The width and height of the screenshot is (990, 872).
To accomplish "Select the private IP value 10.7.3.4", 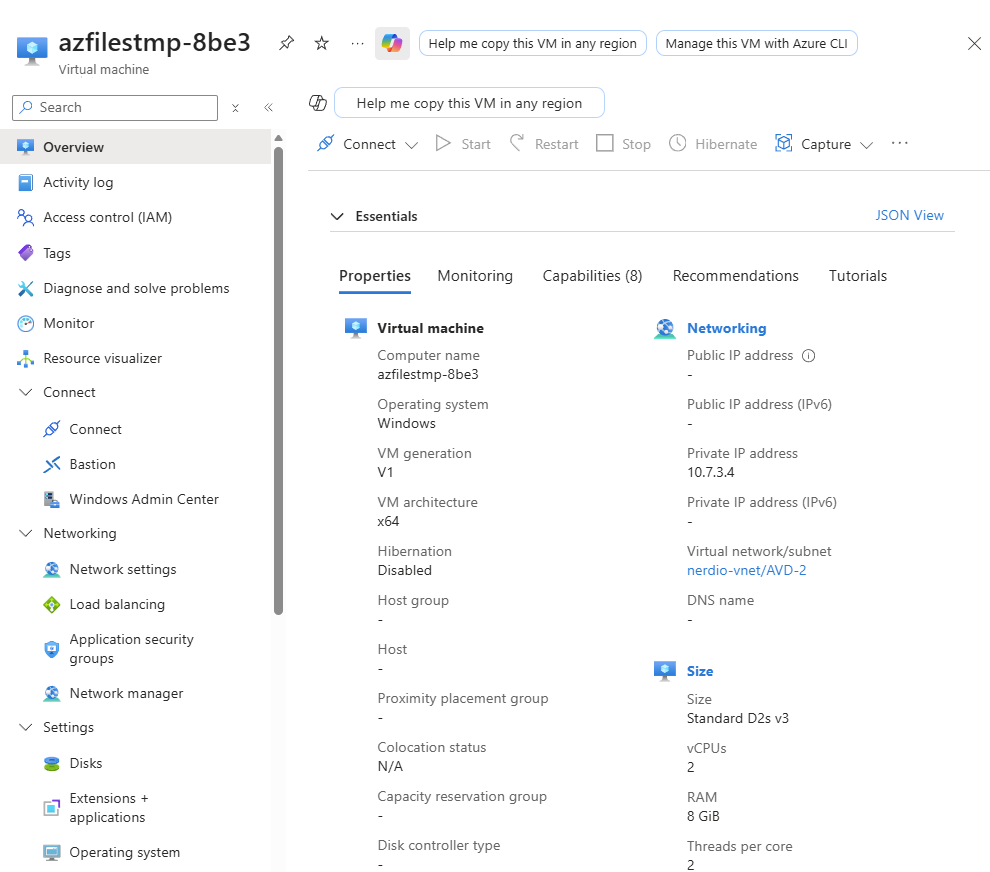I will (710, 472).
